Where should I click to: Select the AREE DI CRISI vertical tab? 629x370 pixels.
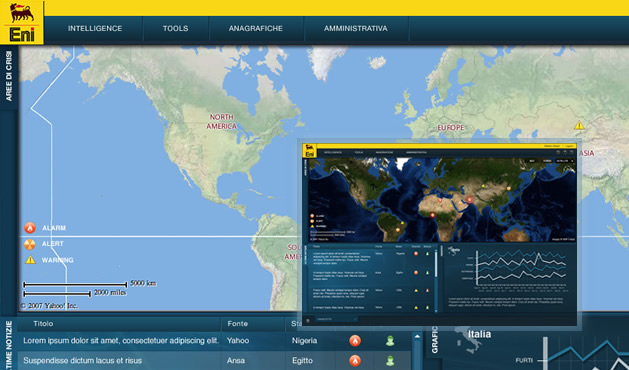(8, 76)
